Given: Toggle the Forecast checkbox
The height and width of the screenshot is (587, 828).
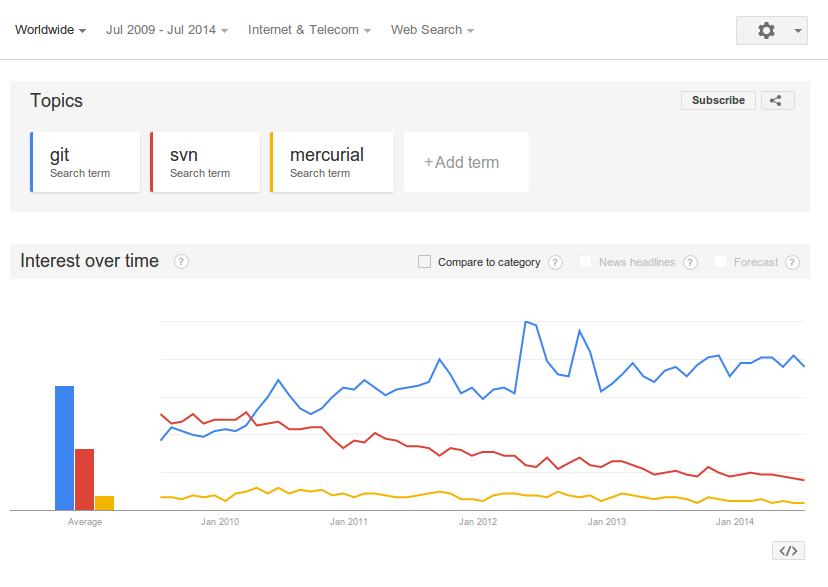Looking at the screenshot, I should [x=721, y=262].
